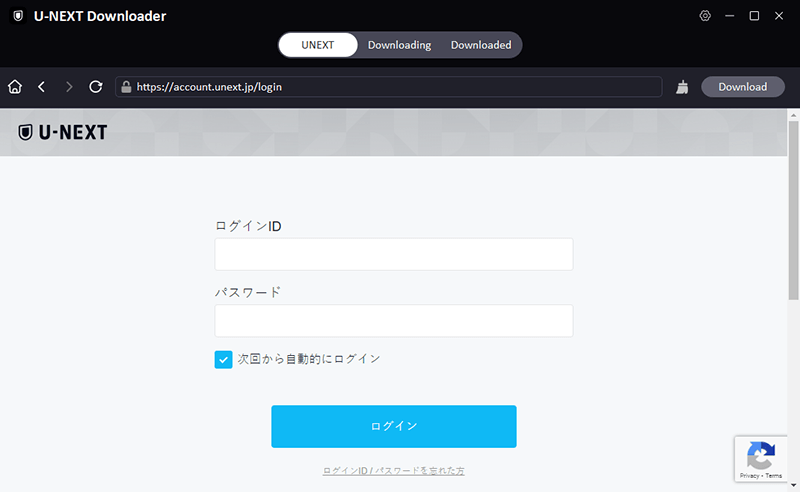Focus the ログインID input field
This screenshot has height=492, width=800.
[x=393, y=254]
